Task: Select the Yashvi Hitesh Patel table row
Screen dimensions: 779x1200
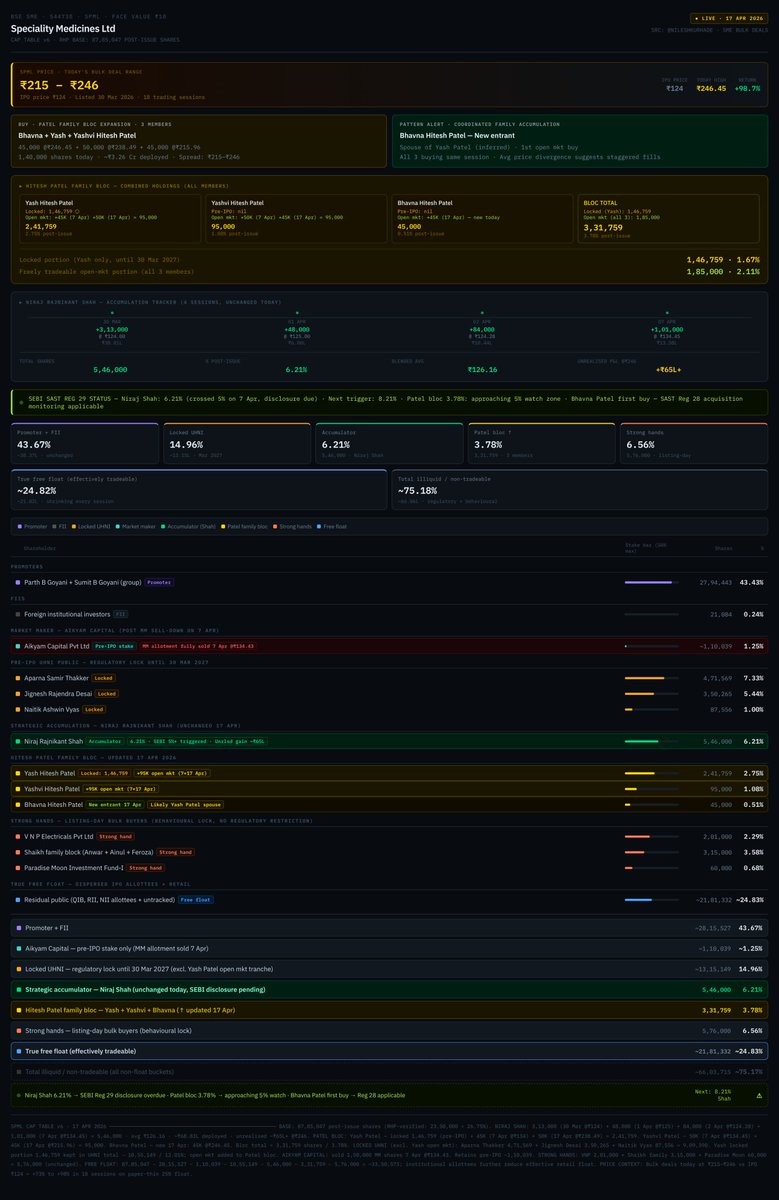Action: click(389, 789)
